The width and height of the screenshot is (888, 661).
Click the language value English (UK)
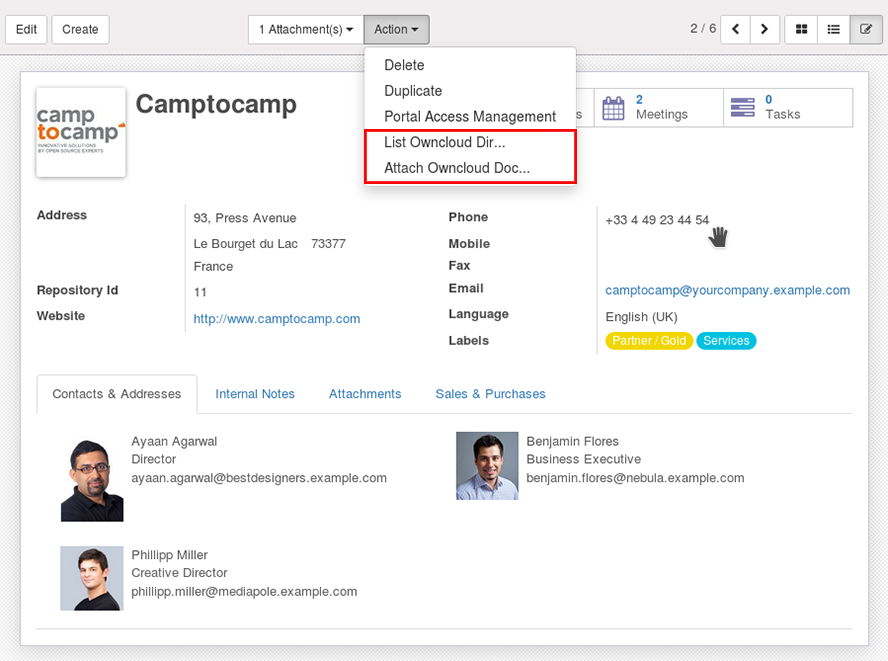pos(641,317)
